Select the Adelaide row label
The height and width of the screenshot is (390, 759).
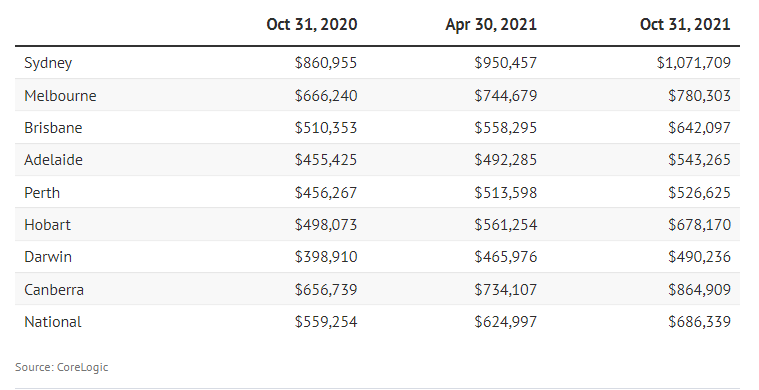coord(53,160)
